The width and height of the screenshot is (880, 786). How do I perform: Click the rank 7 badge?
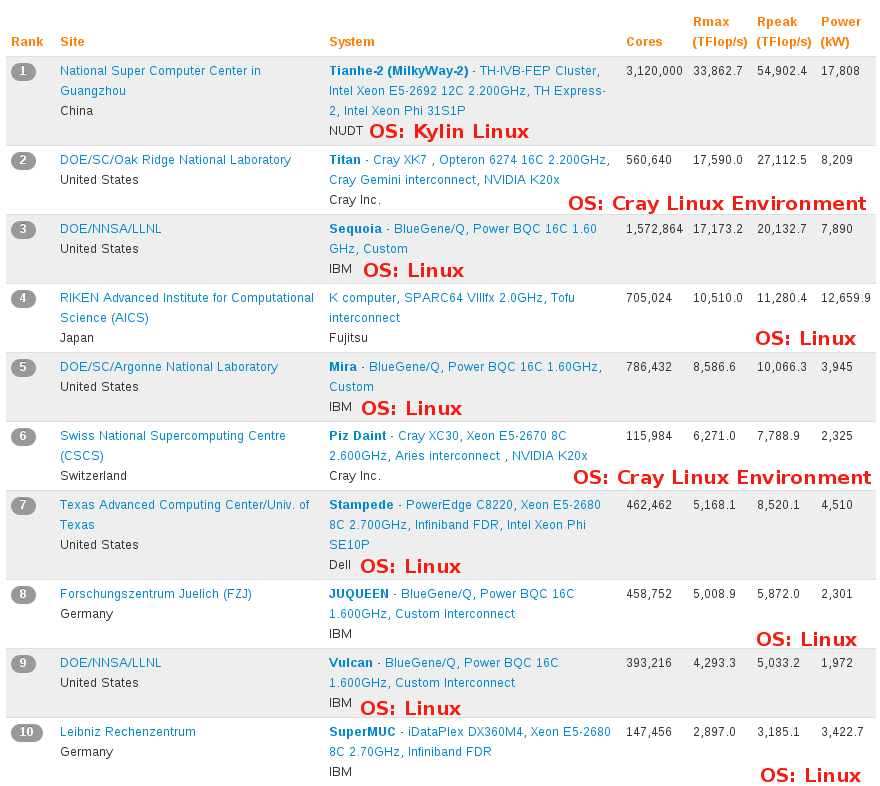[x=23, y=505]
